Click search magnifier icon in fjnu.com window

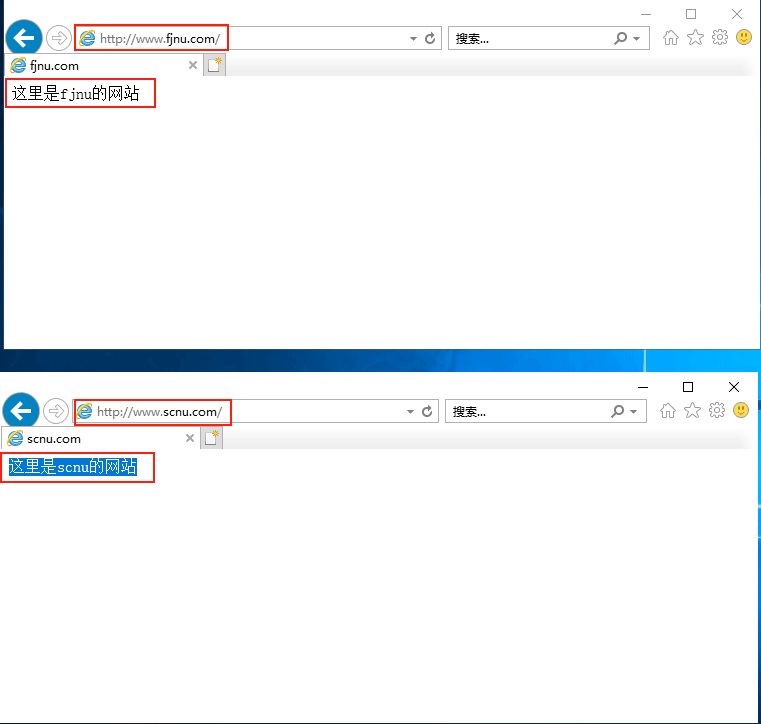click(620, 38)
